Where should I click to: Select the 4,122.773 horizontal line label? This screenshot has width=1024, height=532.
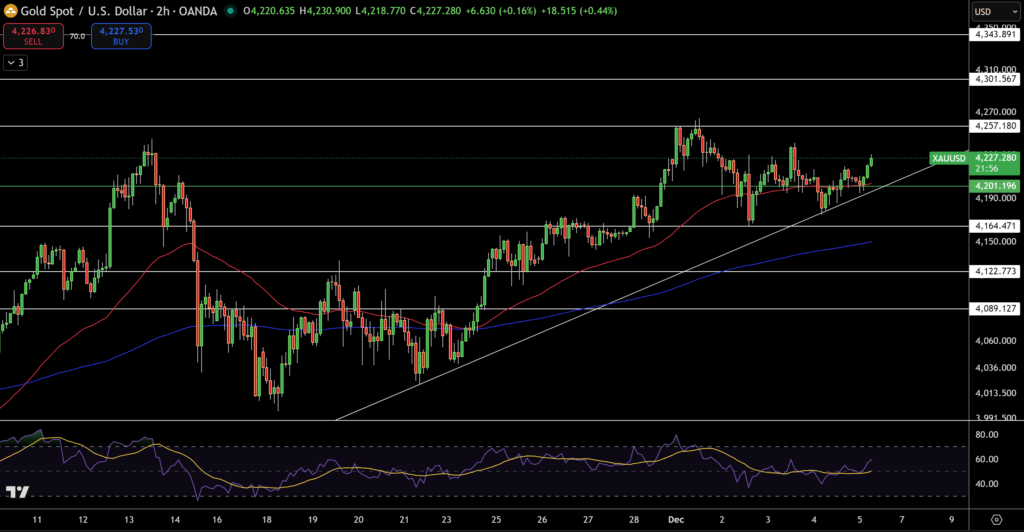click(995, 271)
